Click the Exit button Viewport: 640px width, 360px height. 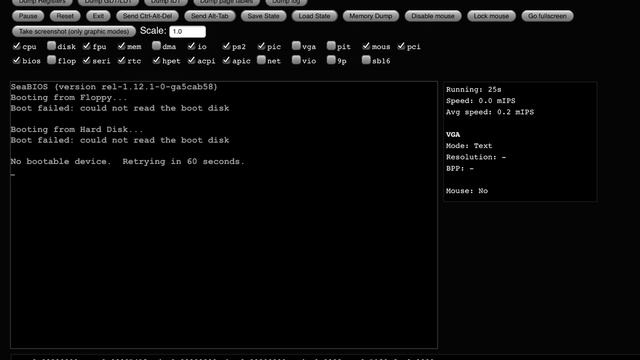point(98,16)
